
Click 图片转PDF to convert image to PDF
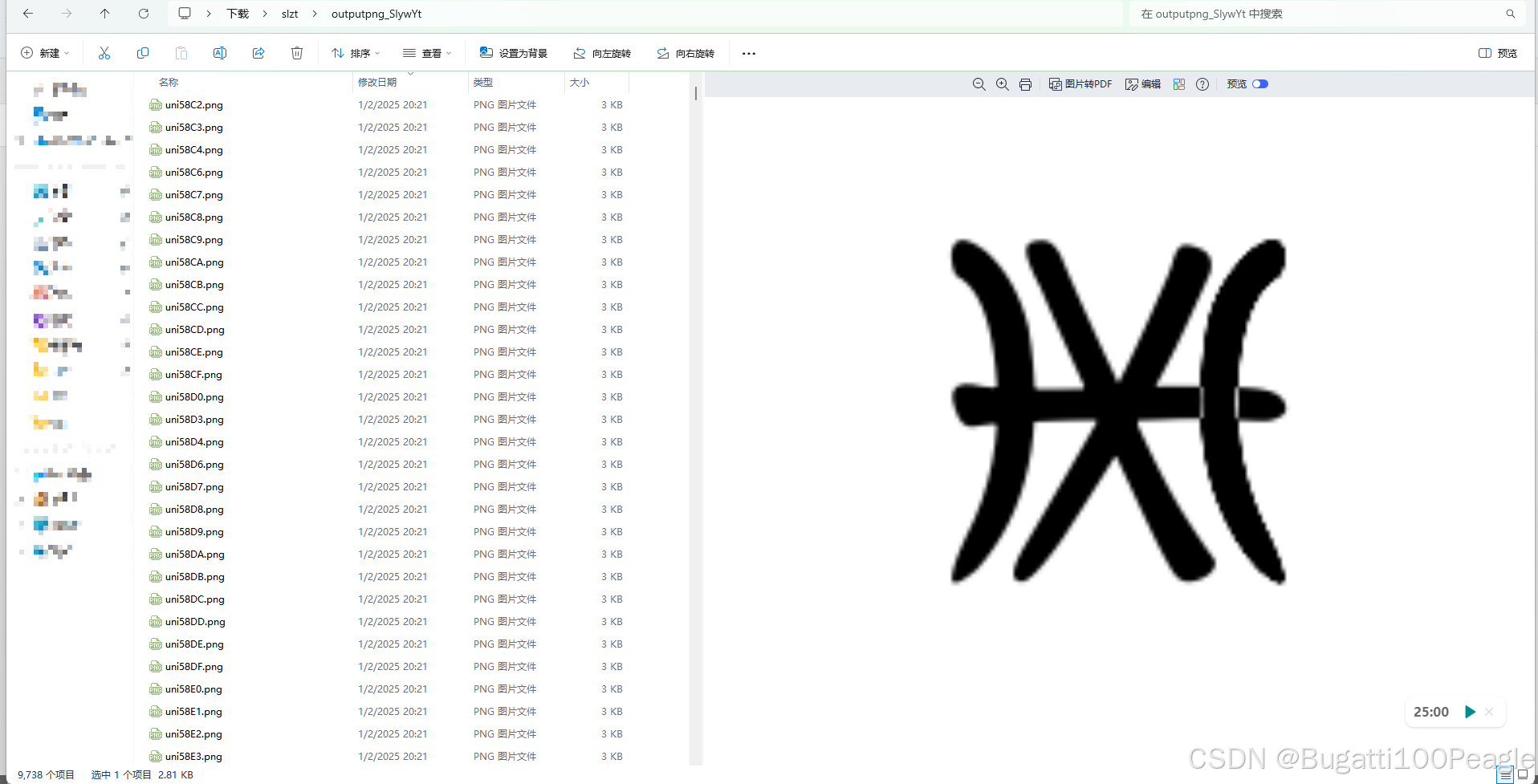[1080, 83]
